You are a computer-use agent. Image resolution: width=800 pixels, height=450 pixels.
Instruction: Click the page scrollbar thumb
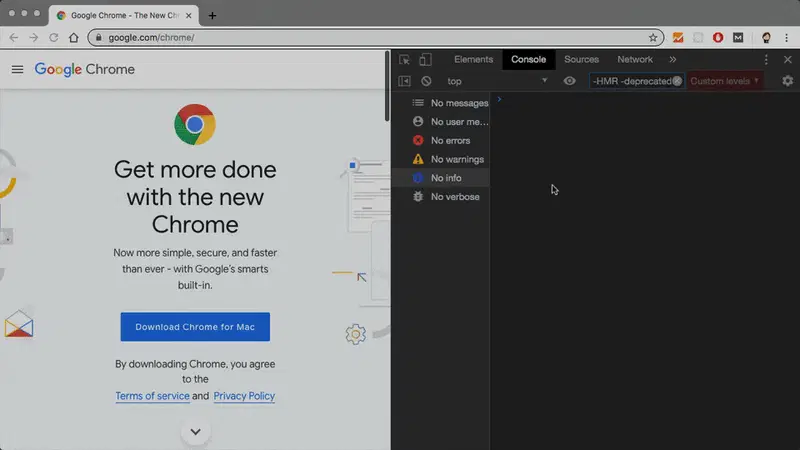point(387,87)
